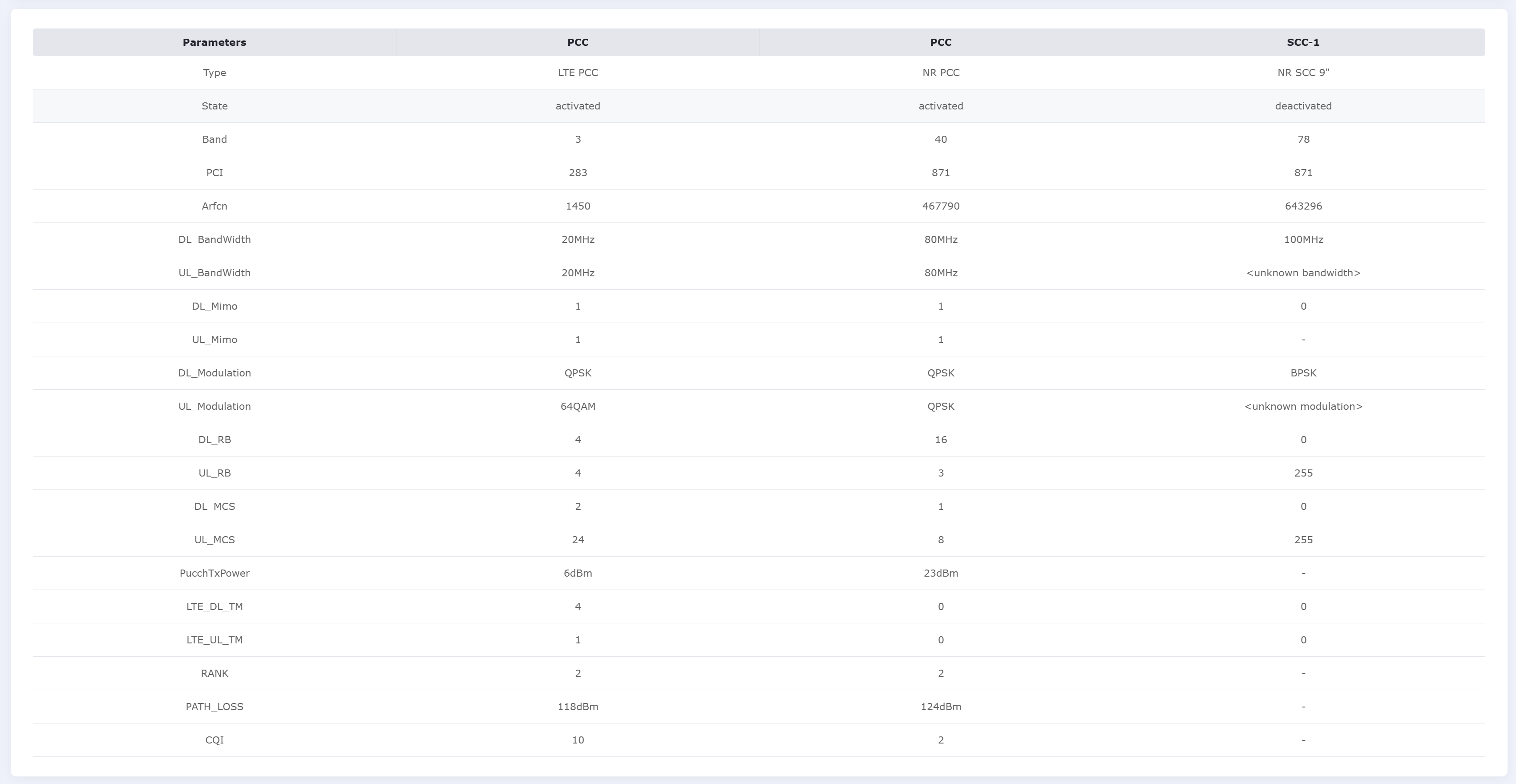
Task: Select the RANK row label
Action: 214,673
